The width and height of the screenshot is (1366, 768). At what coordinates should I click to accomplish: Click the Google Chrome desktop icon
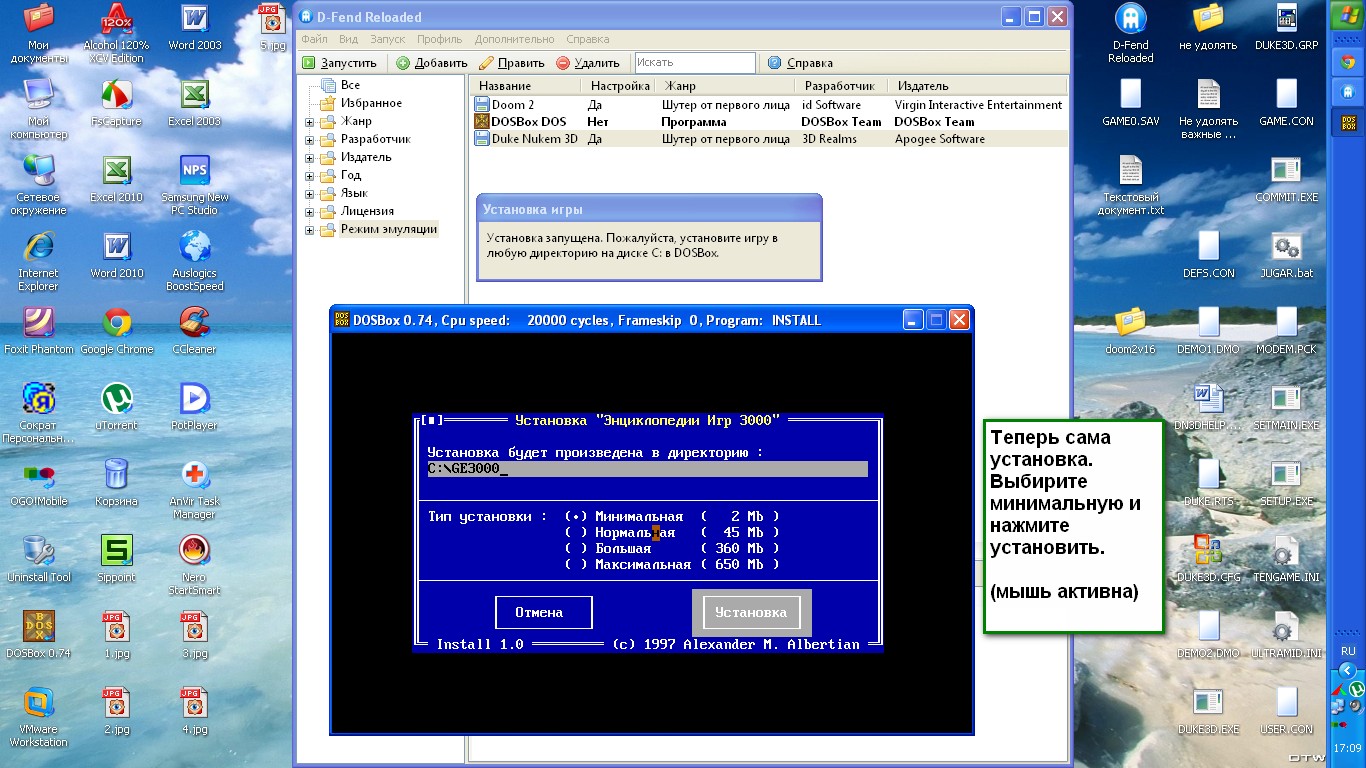tap(116, 331)
